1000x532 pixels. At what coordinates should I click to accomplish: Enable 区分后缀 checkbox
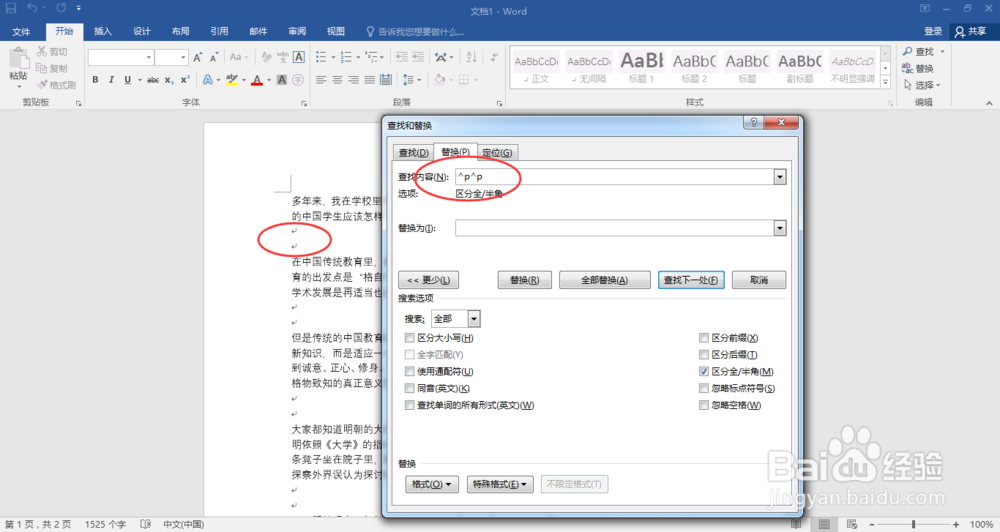pos(704,355)
